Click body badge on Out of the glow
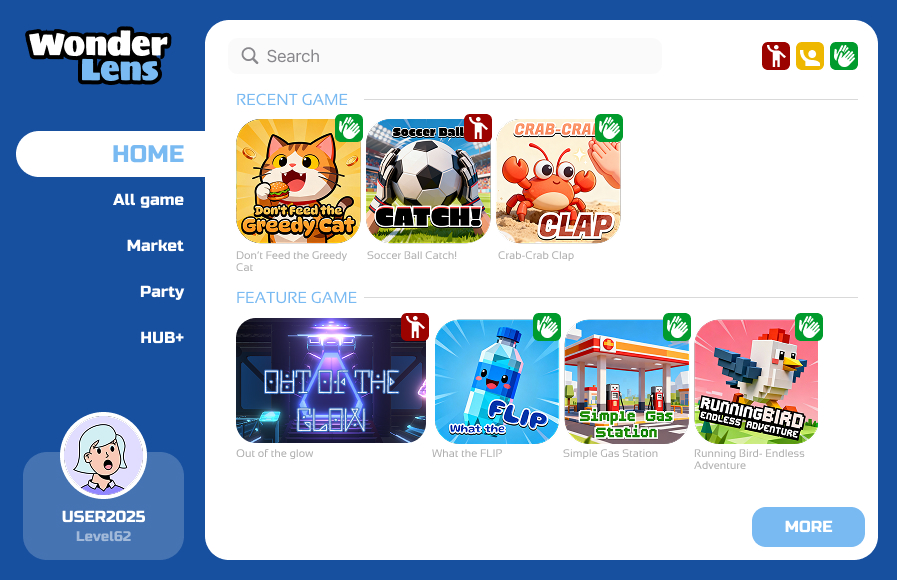 point(415,327)
